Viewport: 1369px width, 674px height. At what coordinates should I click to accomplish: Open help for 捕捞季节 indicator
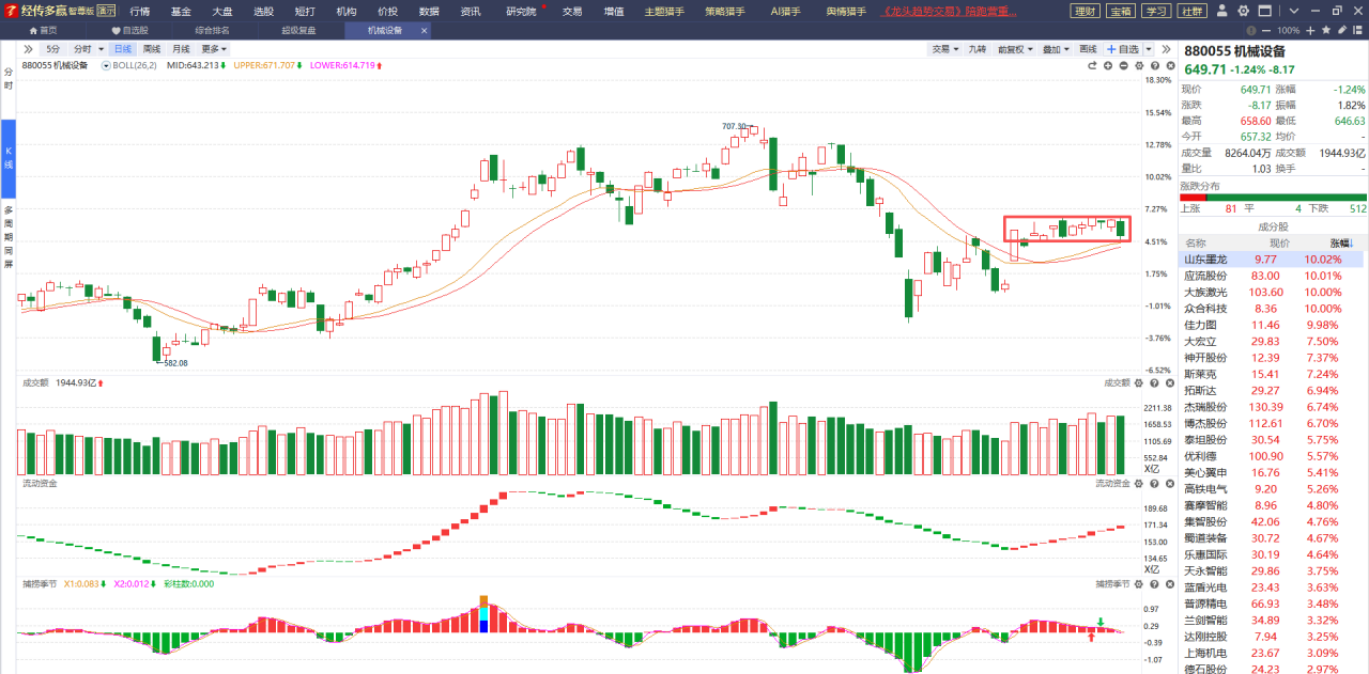(1153, 583)
